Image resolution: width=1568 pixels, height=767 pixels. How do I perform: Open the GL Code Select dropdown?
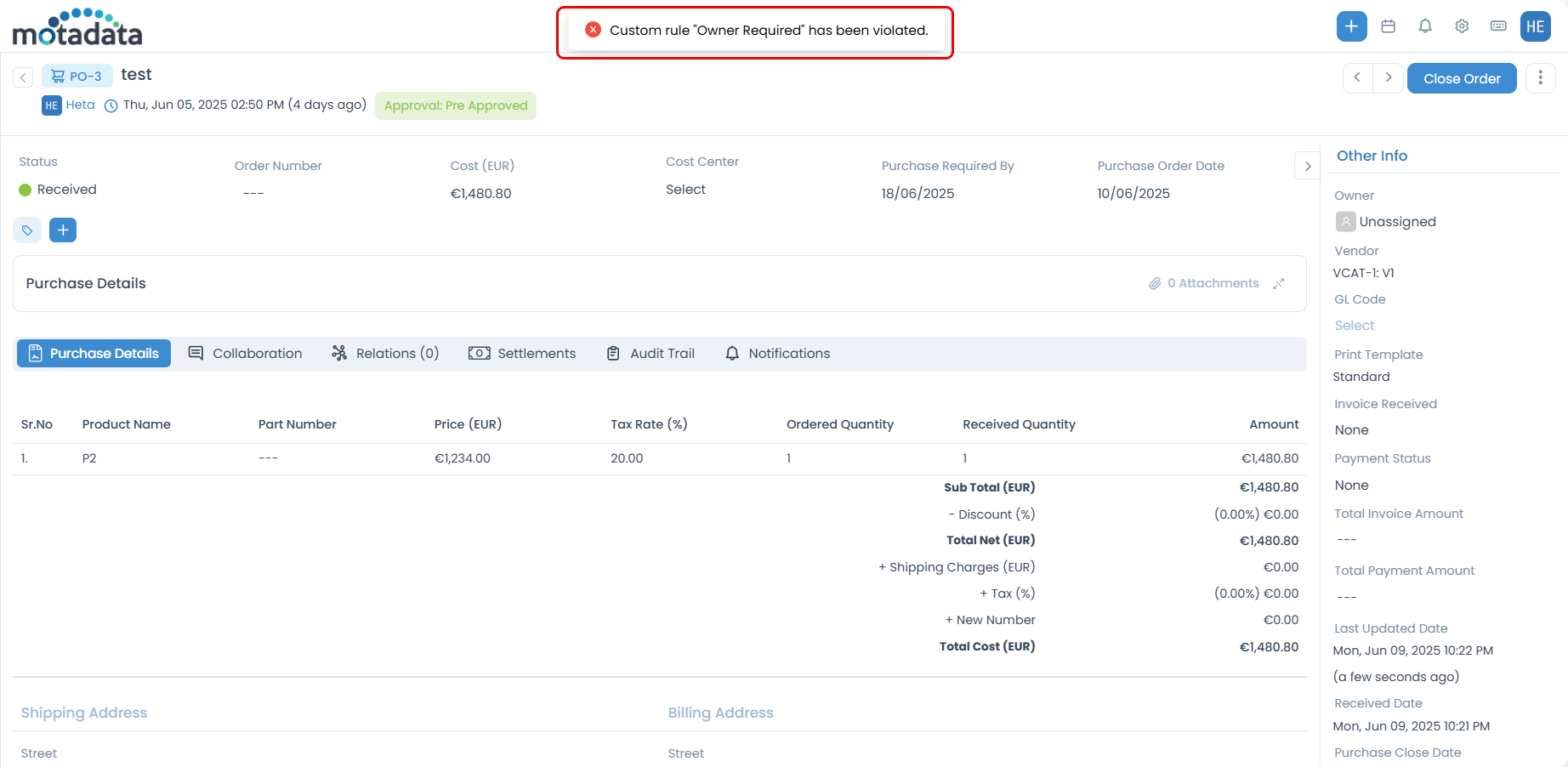(x=1354, y=325)
